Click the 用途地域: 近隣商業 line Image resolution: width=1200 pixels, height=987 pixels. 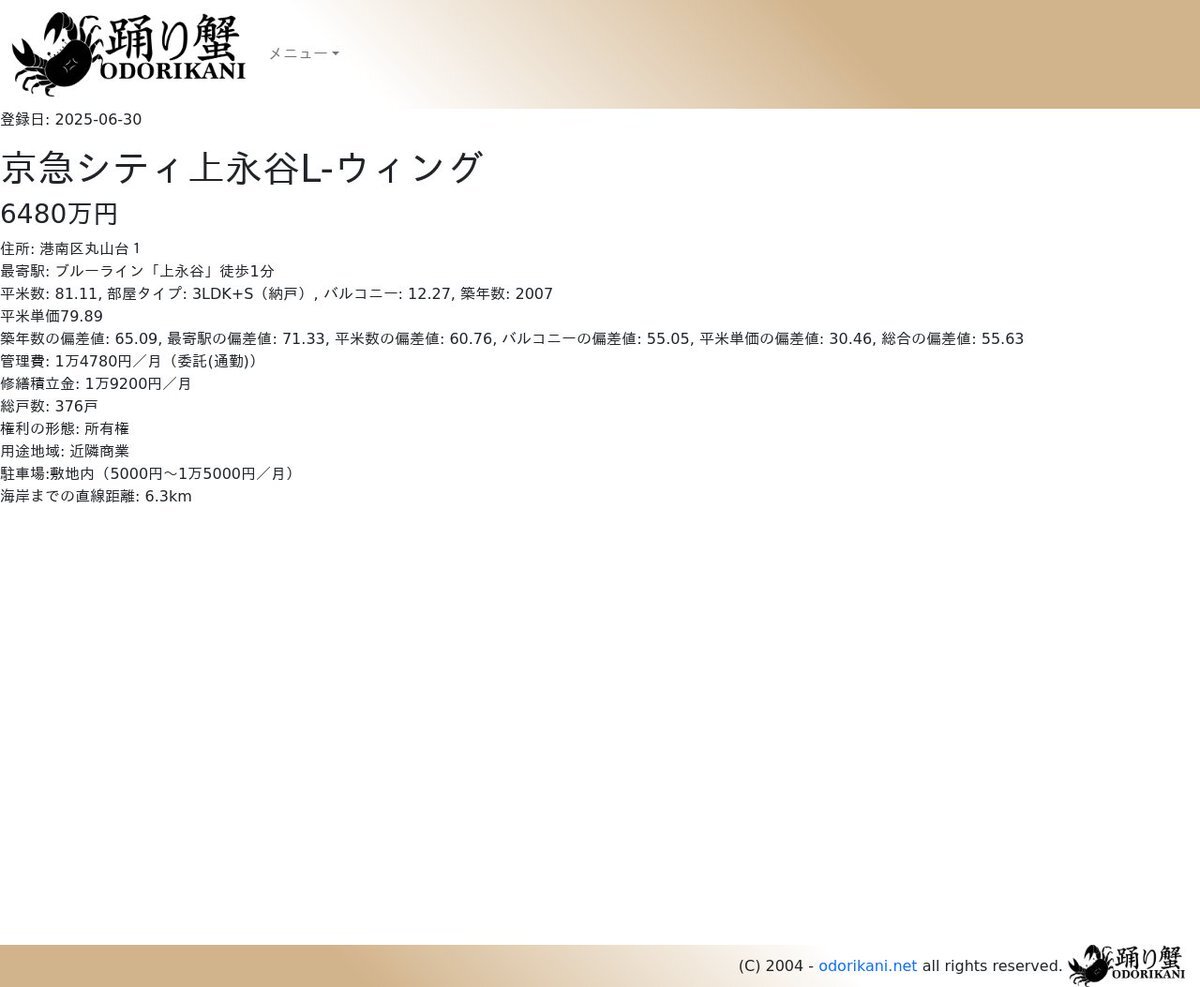65,451
